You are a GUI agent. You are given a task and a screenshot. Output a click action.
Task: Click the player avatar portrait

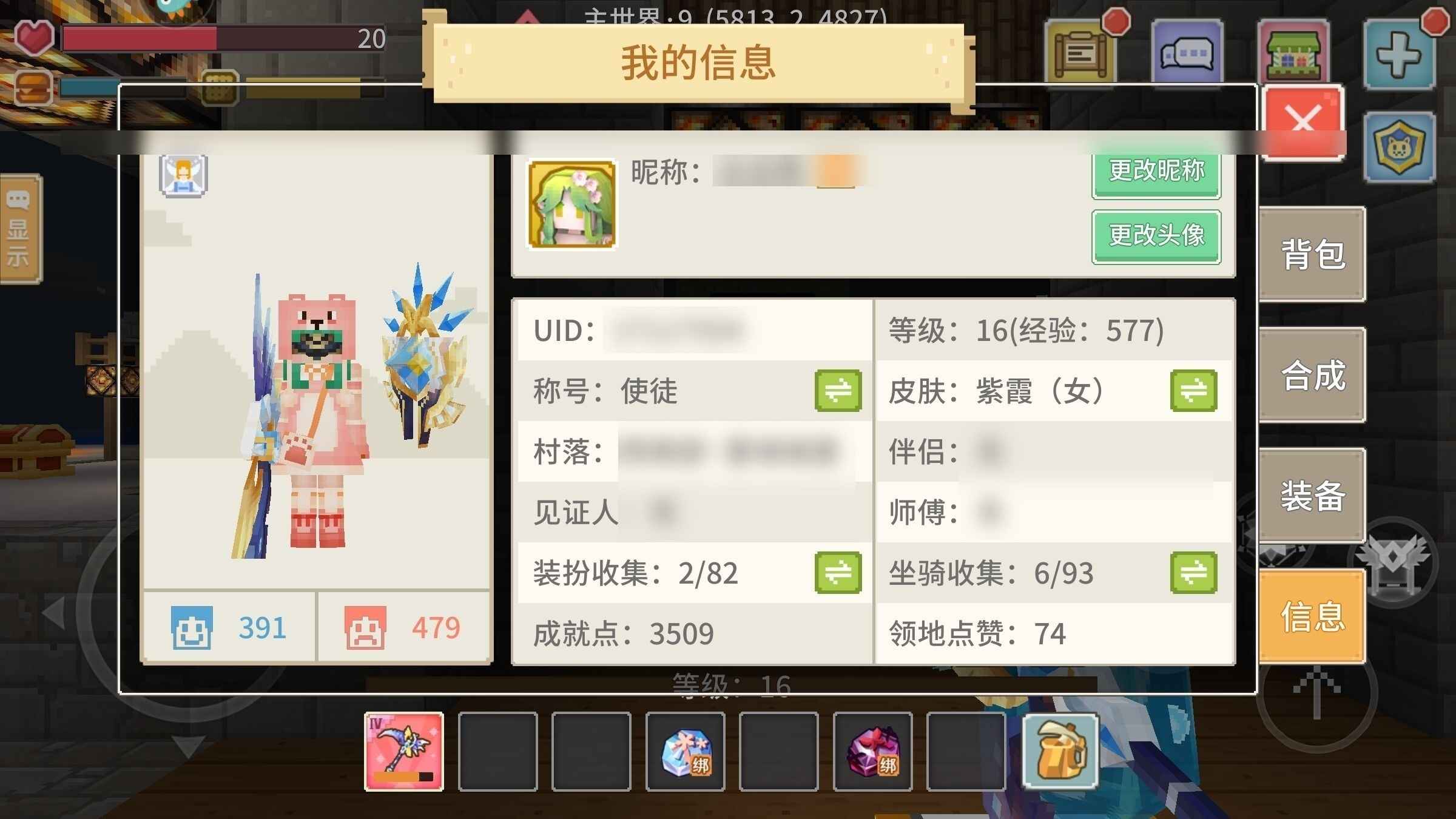click(x=572, y=204)
